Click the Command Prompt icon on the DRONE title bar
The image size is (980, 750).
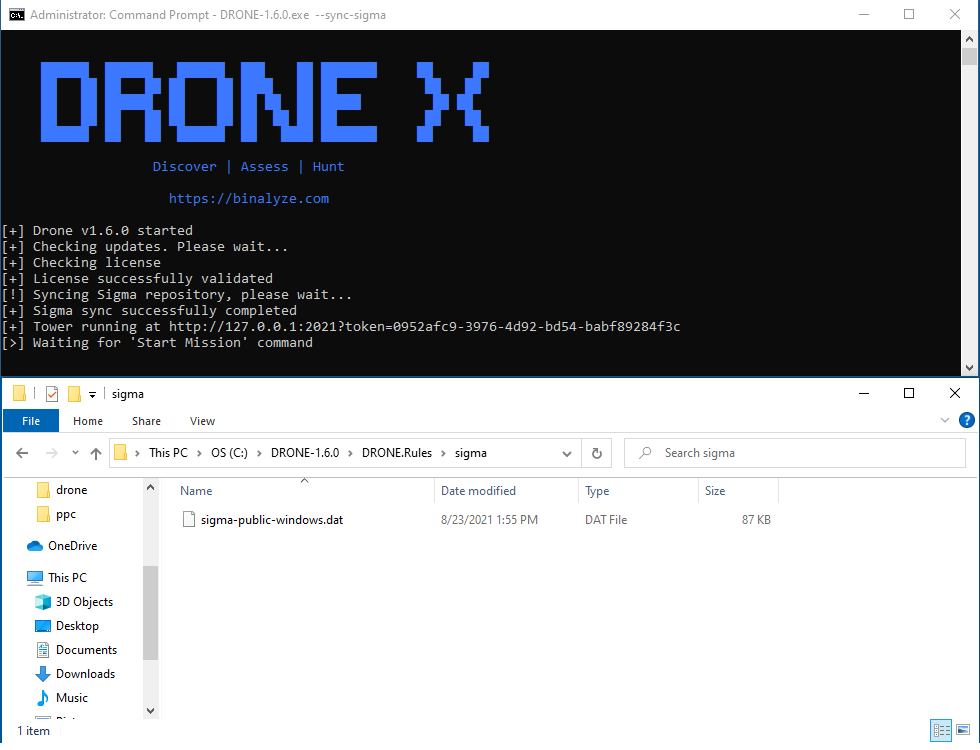[15, 14]
